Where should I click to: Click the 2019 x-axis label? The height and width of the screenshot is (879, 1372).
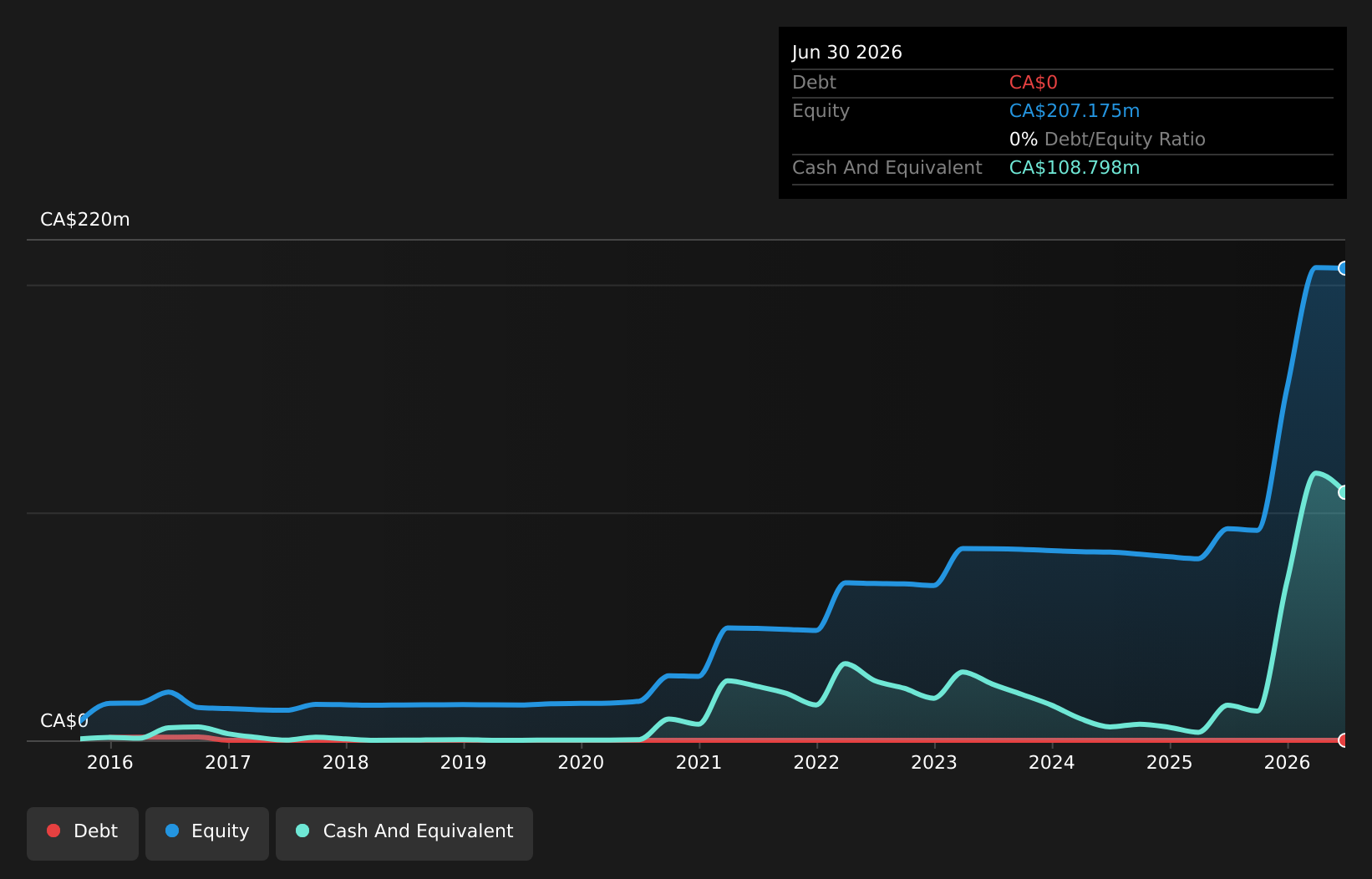[464, 762]
